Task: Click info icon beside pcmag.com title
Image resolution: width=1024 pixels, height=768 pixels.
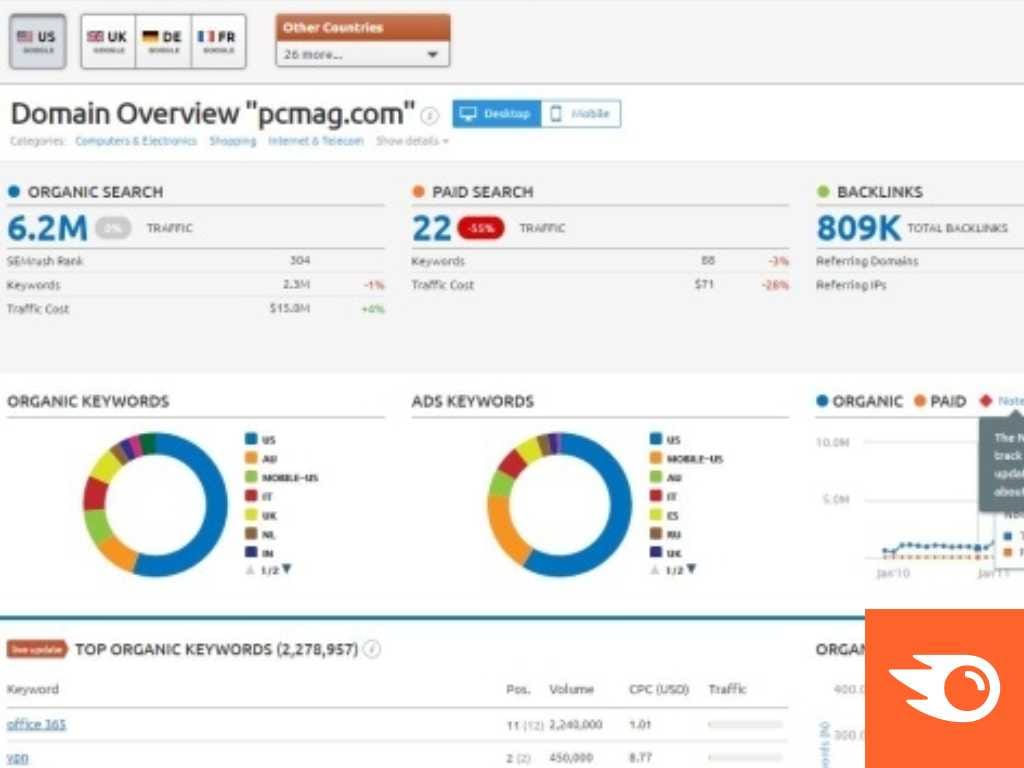Action: (x=429, y=116)
